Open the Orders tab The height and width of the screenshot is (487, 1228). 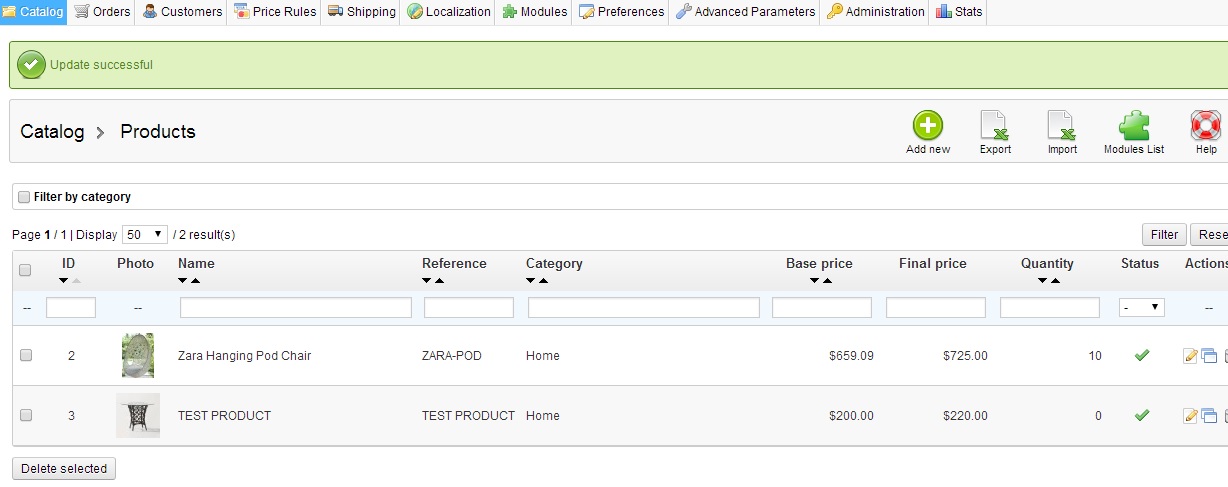[102, 12]
